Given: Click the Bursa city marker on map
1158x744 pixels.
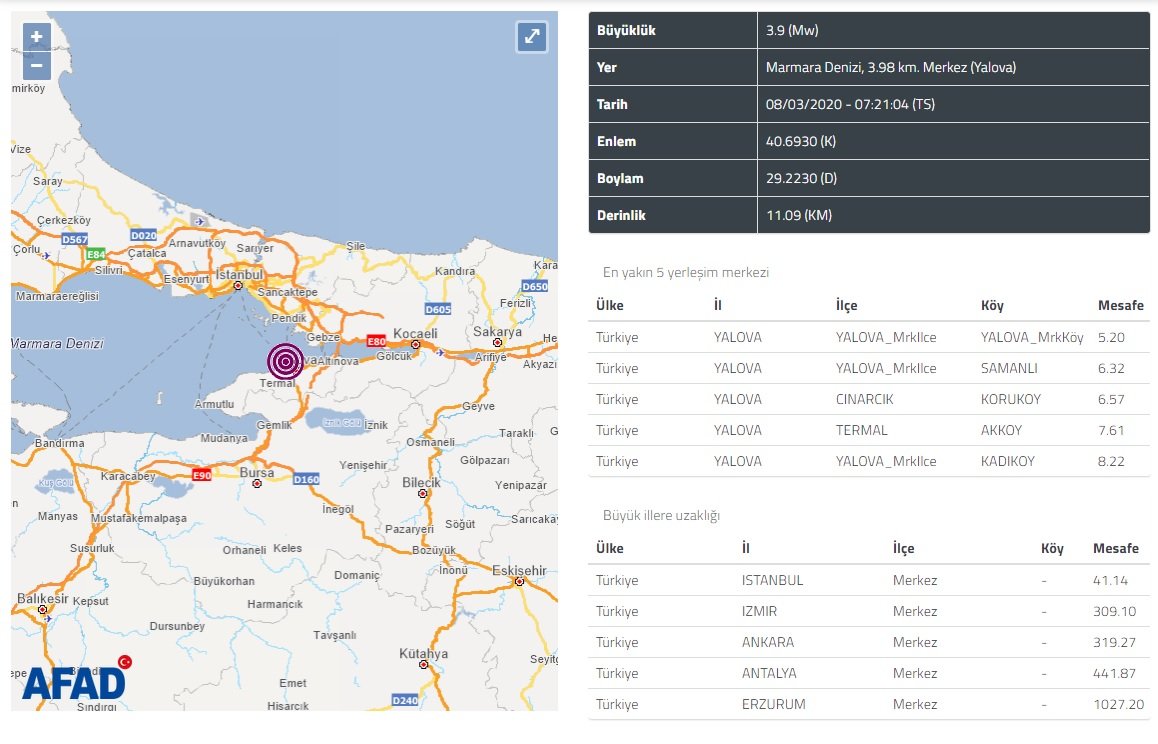Looking at the screenshot, I should coord(258,483).
